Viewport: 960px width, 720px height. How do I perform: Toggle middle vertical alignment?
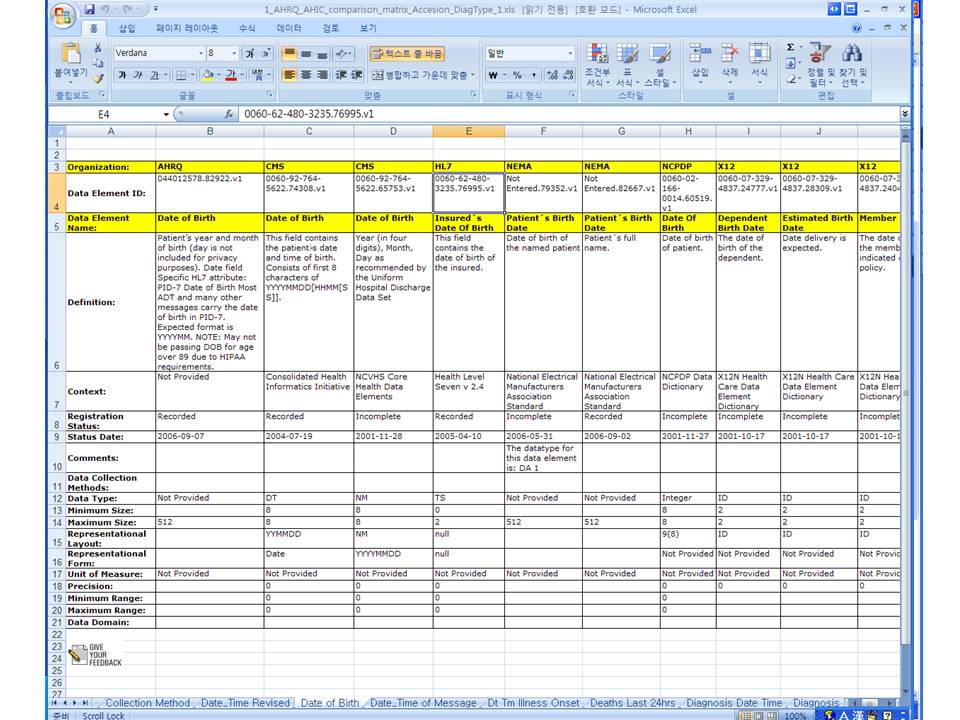tap(306, 54)
